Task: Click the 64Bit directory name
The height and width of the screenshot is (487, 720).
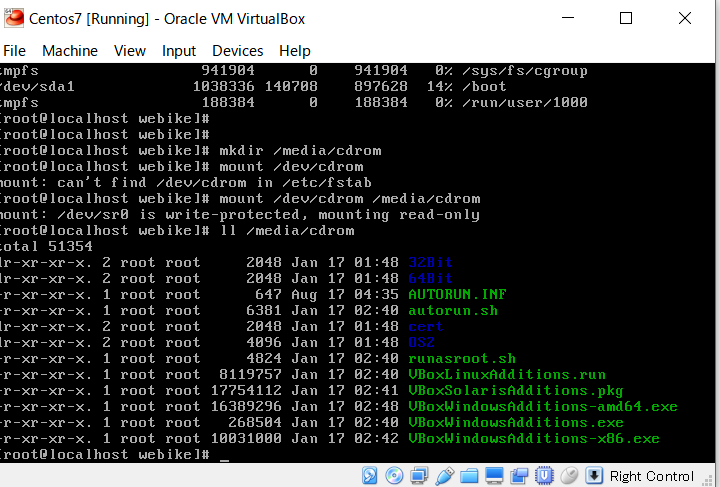Action: [x=430, y=278]
